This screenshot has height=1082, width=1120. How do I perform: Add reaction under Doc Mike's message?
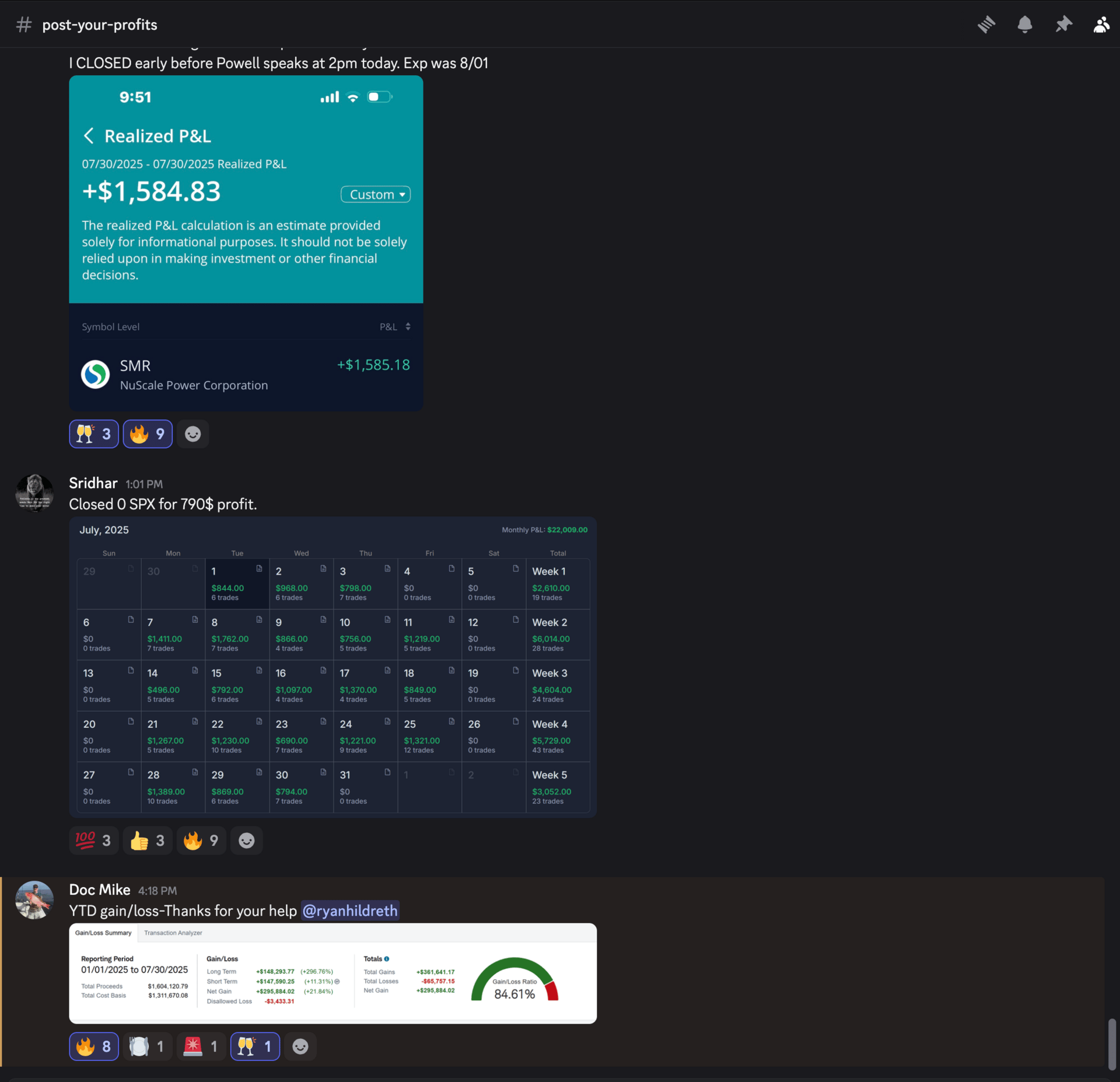pyautogui.click(x=300, y=1046)
